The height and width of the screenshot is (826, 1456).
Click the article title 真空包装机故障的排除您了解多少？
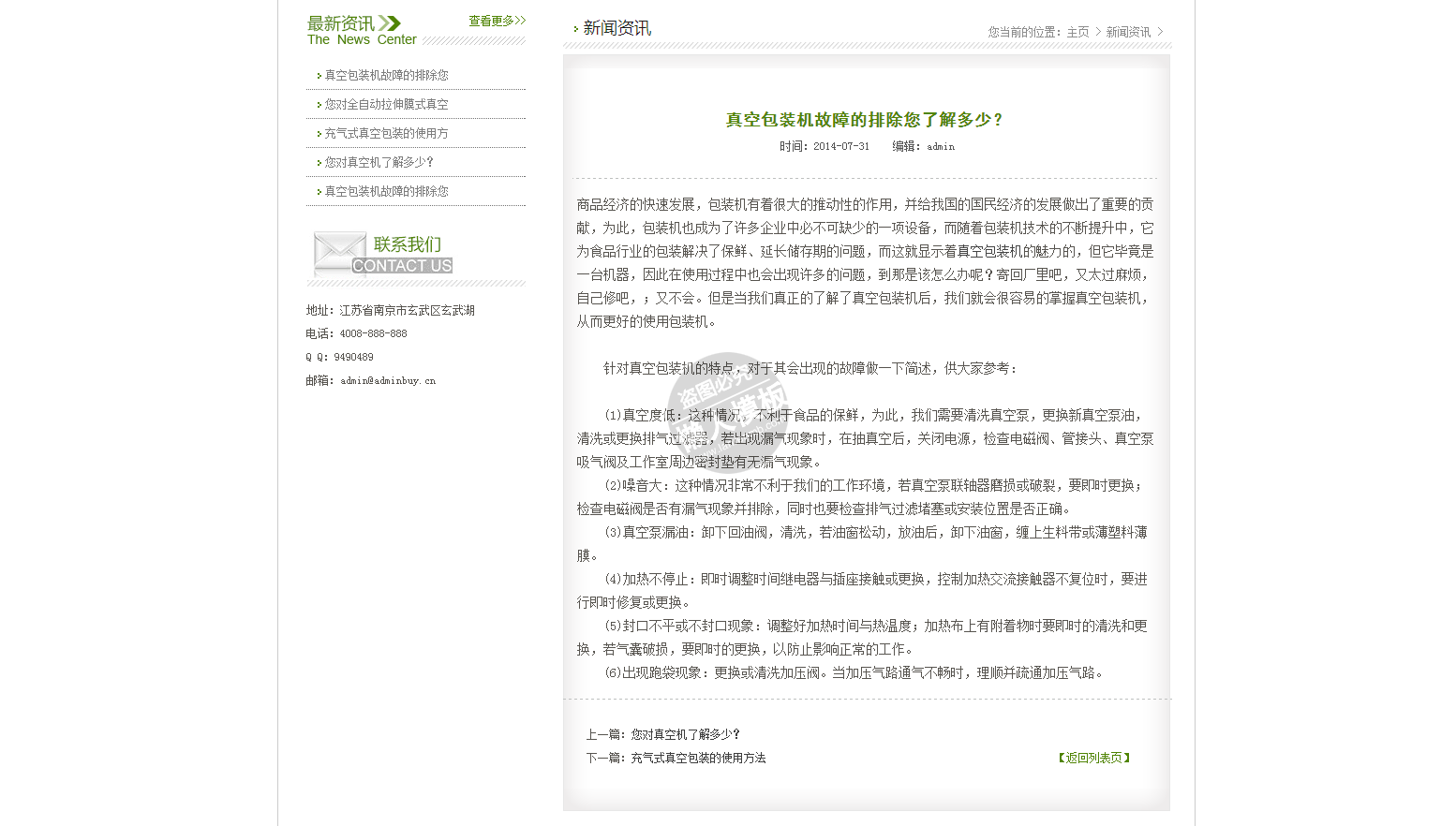(x=866, y=120)
